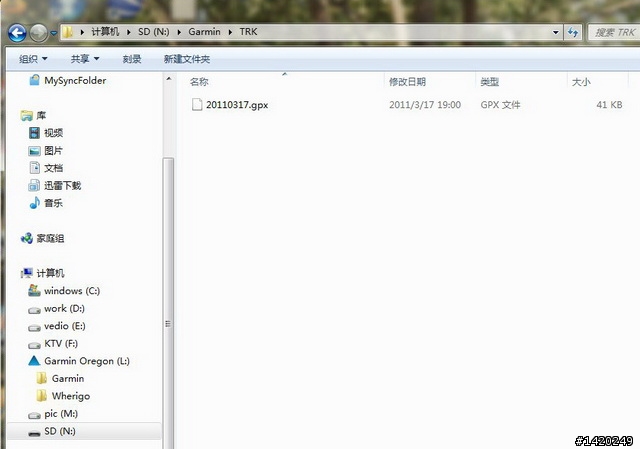640x449 pixels.
Task: Click the windows (C:) drive icon
Action: pos(34,290)
